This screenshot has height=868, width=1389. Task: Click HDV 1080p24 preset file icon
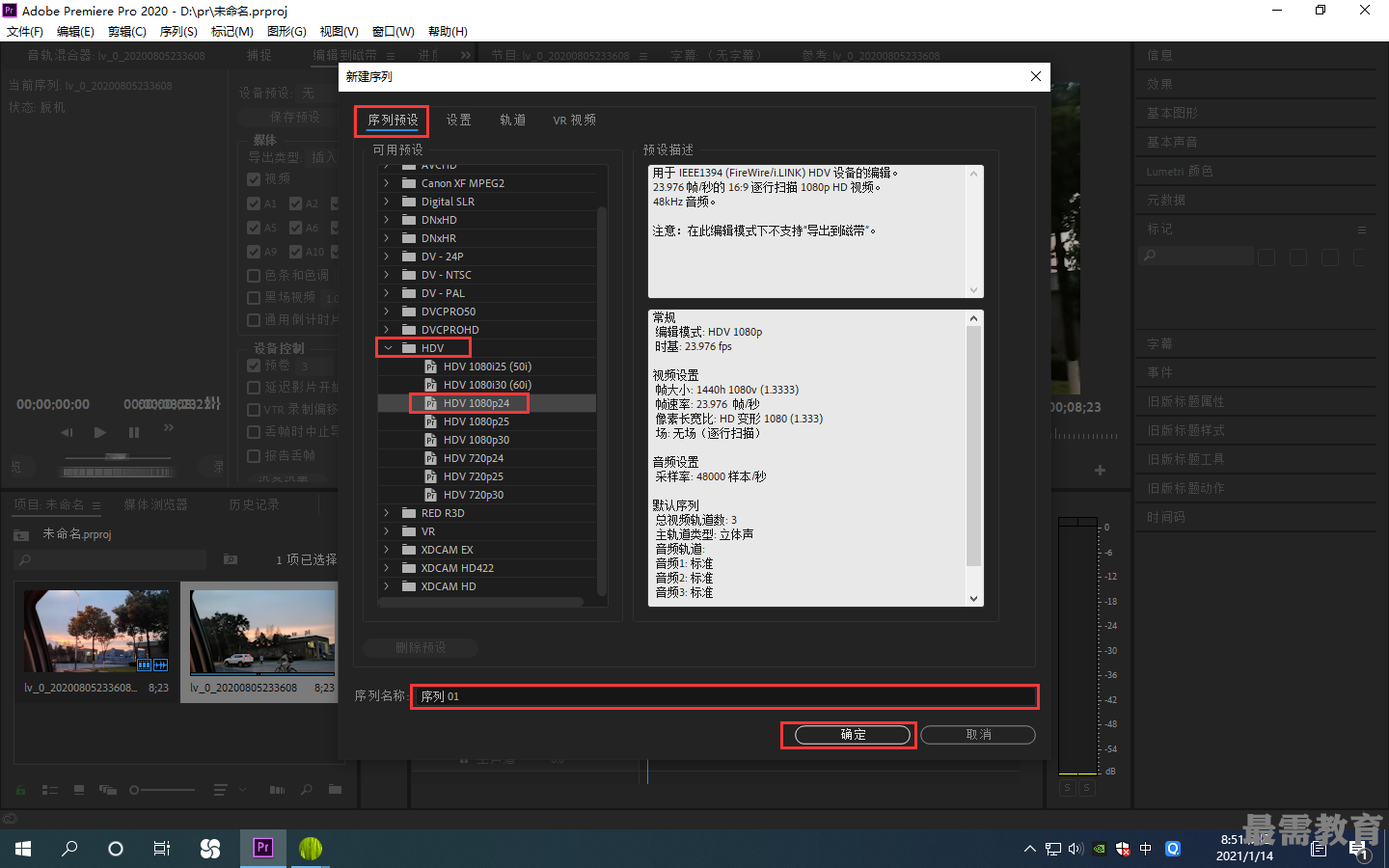pos(430,403)
